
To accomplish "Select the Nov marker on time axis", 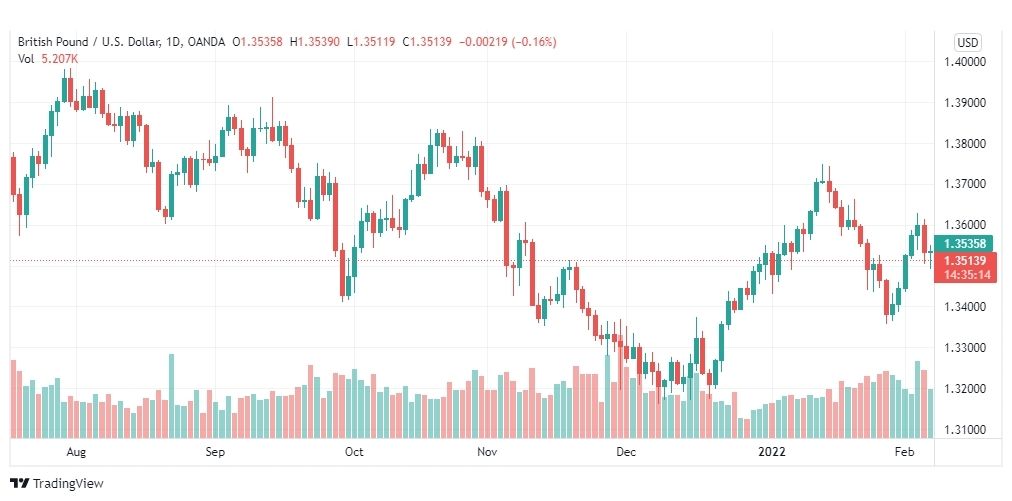I will pyautogui.click(x=487, y=452).
